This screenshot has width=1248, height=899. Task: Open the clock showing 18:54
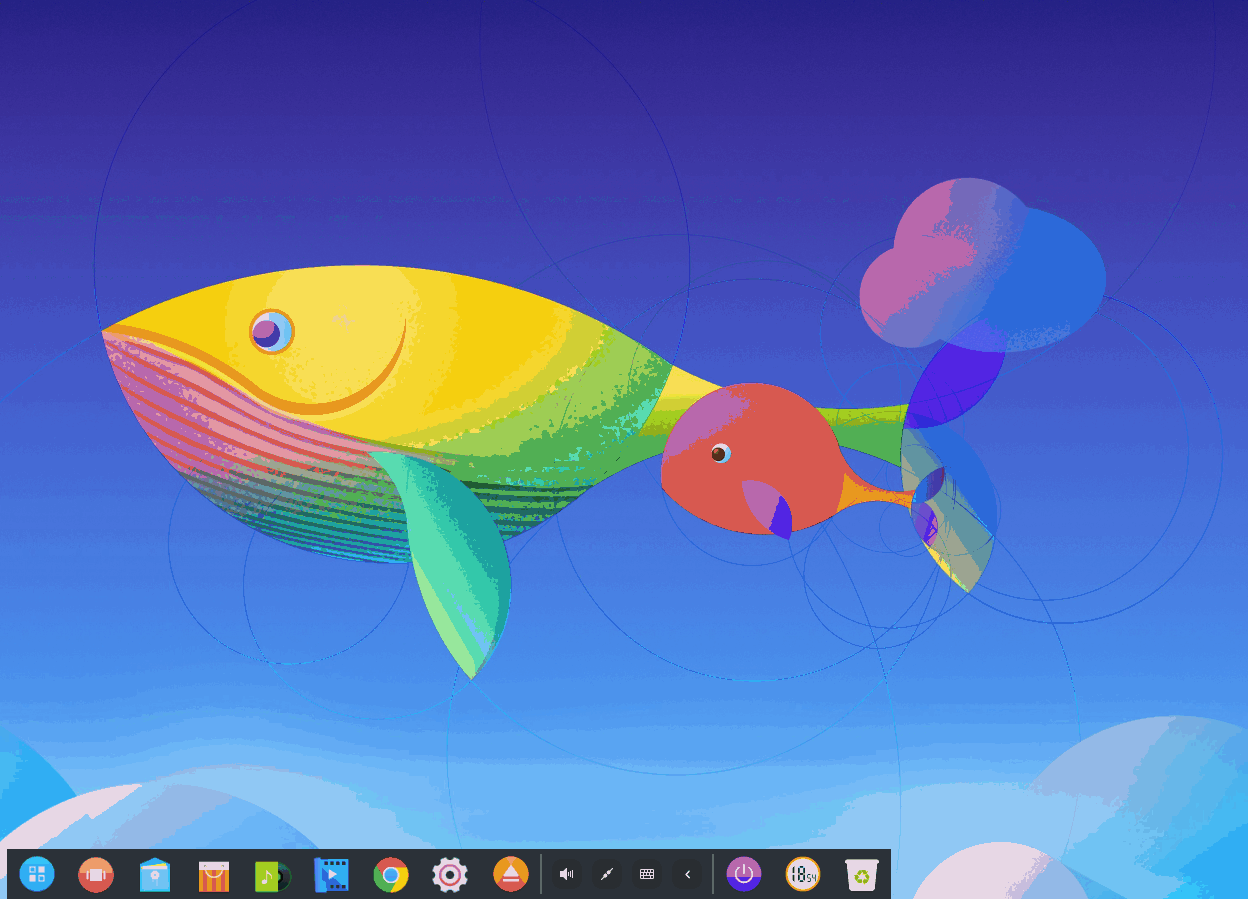[x=802, y=874]
